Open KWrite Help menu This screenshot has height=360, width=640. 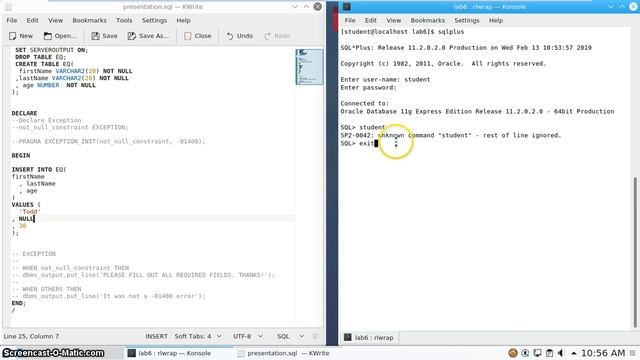(183, 20)
